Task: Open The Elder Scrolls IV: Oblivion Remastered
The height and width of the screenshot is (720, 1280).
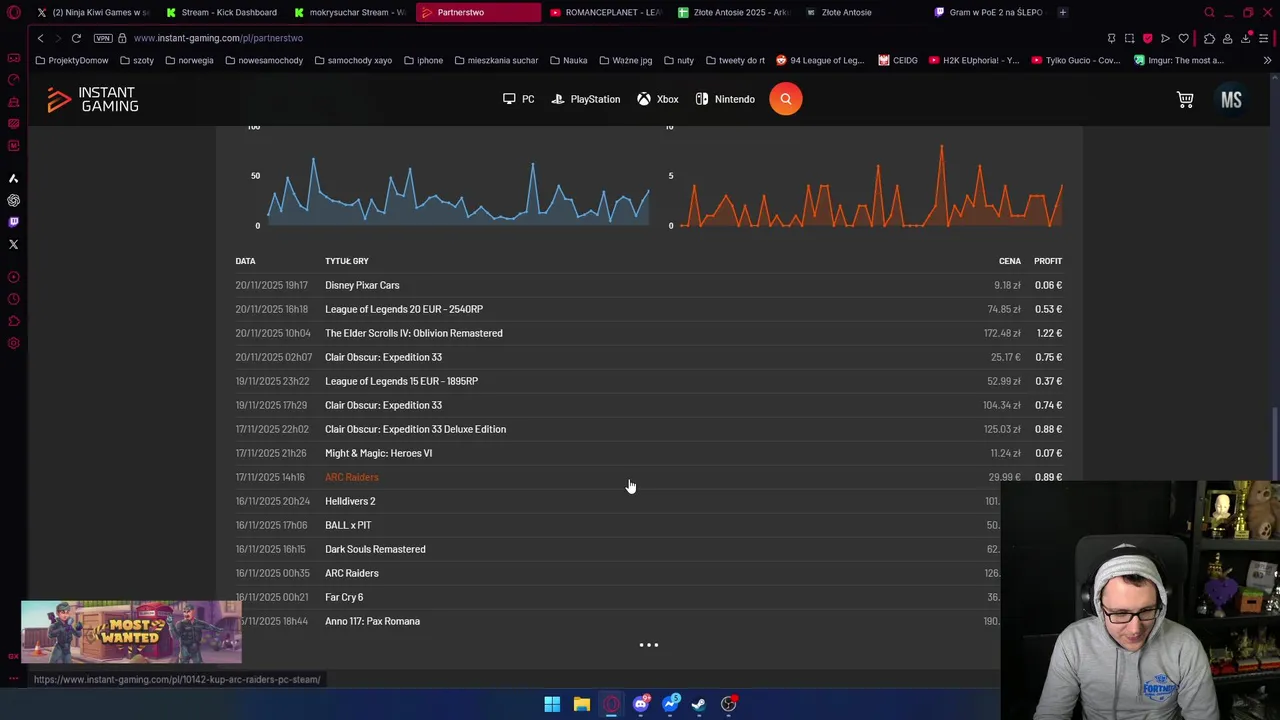Action: point(414,333)
